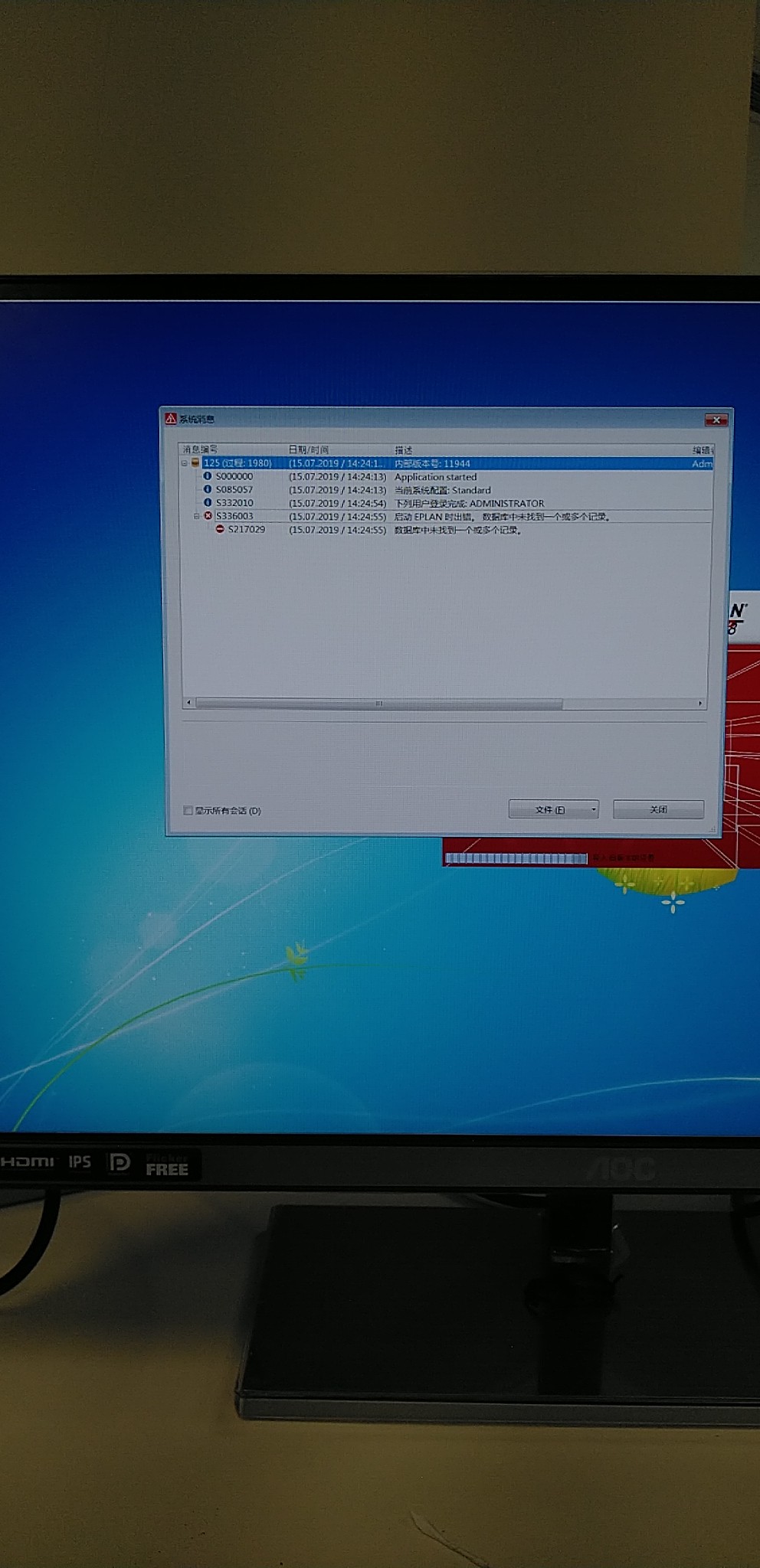This screenshot has width=760, height=1568.
Task: Click the 文件 (F) button
Action: [549, 809]
